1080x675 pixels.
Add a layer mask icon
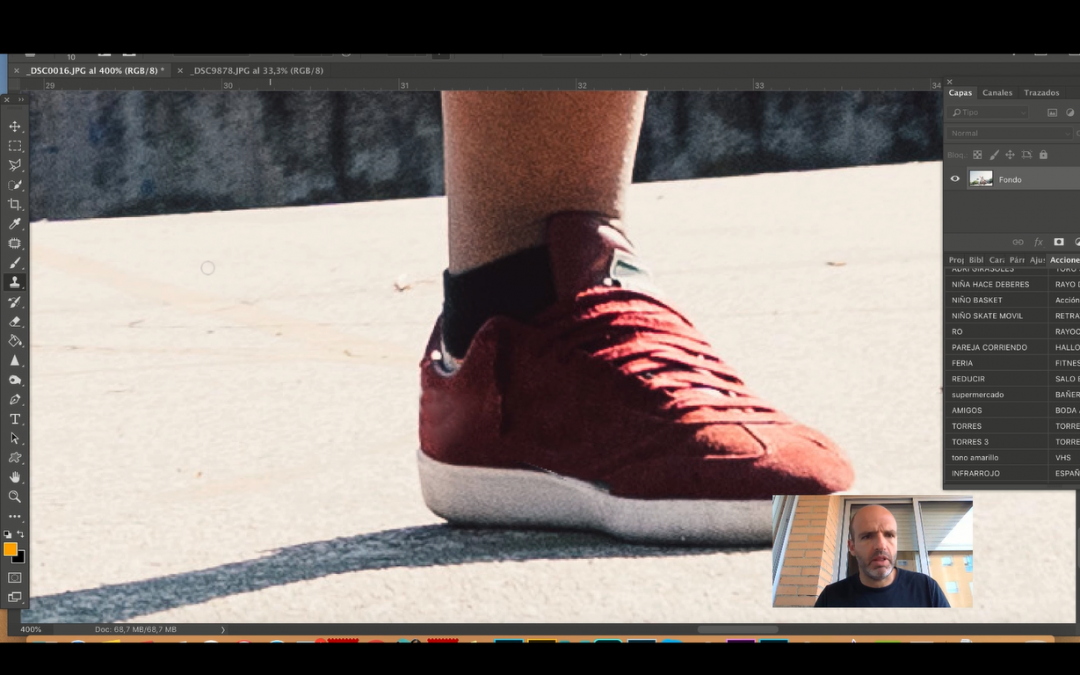(x=1059, y=242)
